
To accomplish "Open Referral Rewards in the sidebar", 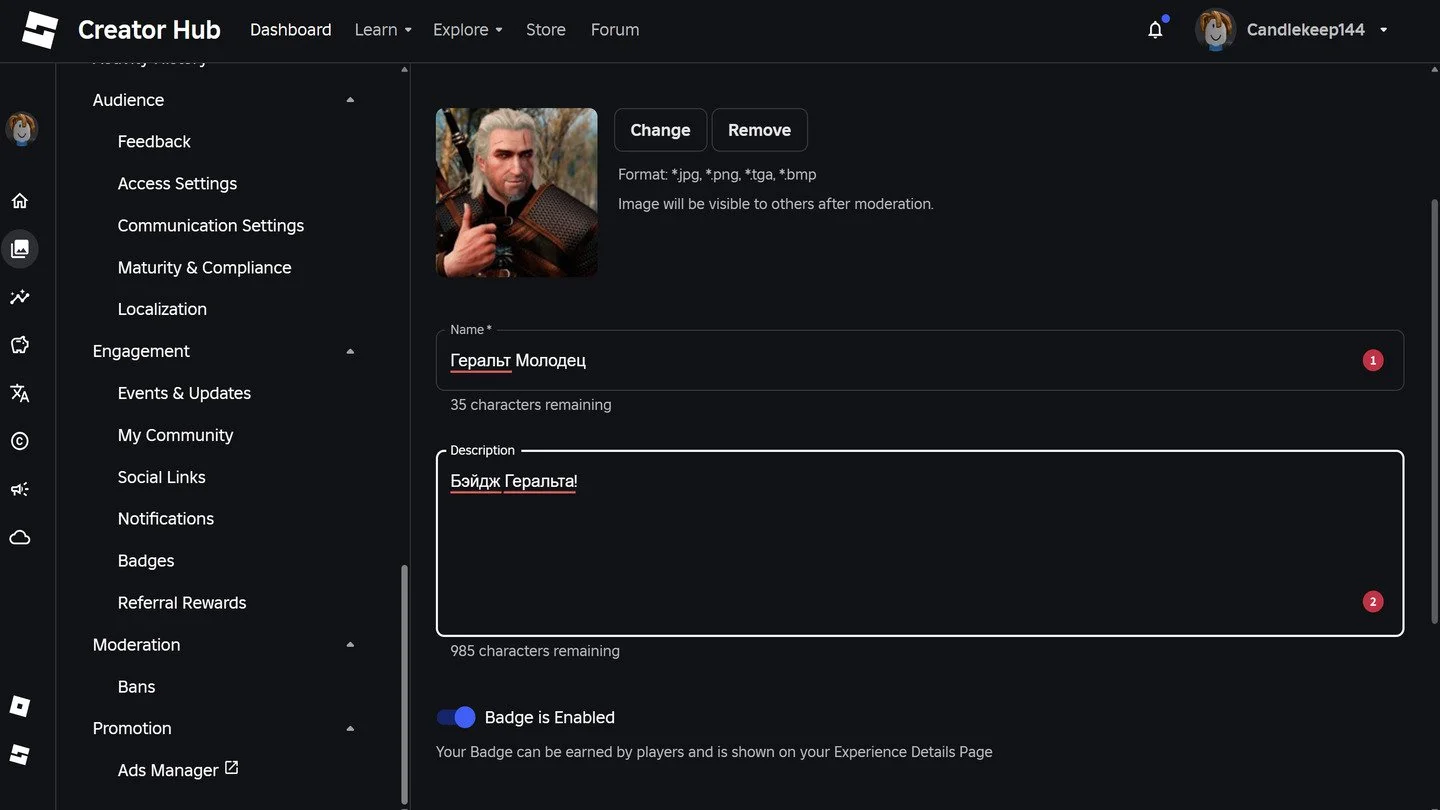I will click(x=182, y=603).
